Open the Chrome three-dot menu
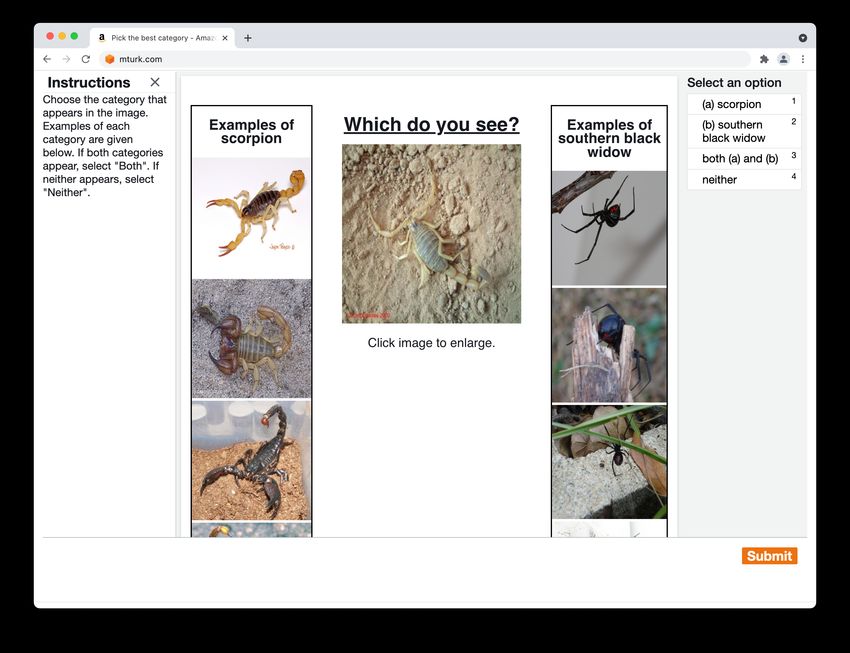The height and width of the screenshot is (653, 850). tap(803, 59)
